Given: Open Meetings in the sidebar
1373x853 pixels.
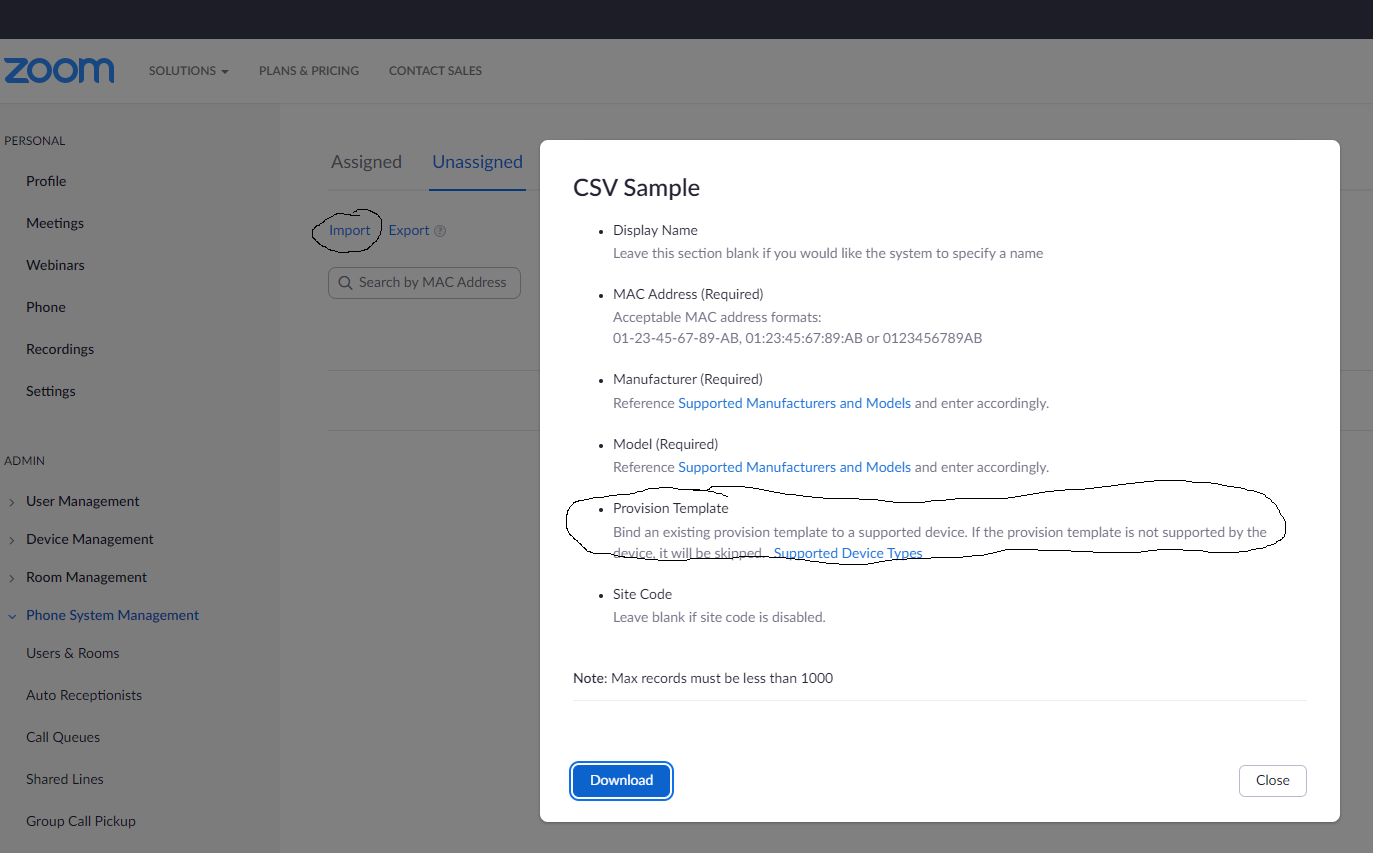Looking at the screenshot, I should click(x=55, y=223).
